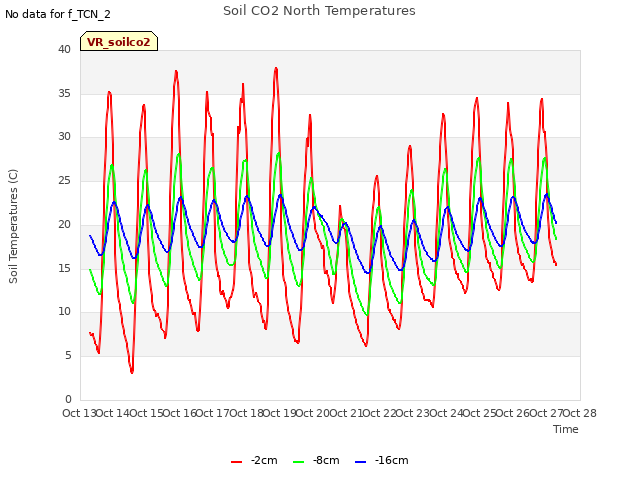Click the chart title Soil CO2 North Temperatures

pyautogui.click(x=319, y=11)
